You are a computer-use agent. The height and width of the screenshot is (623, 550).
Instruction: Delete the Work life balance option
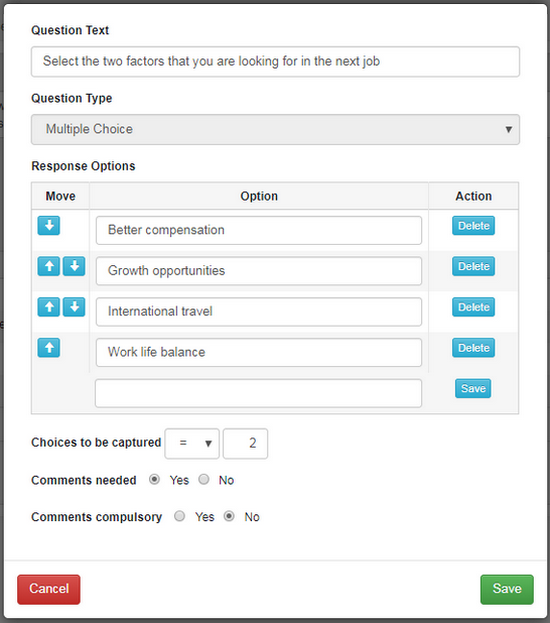473,348
